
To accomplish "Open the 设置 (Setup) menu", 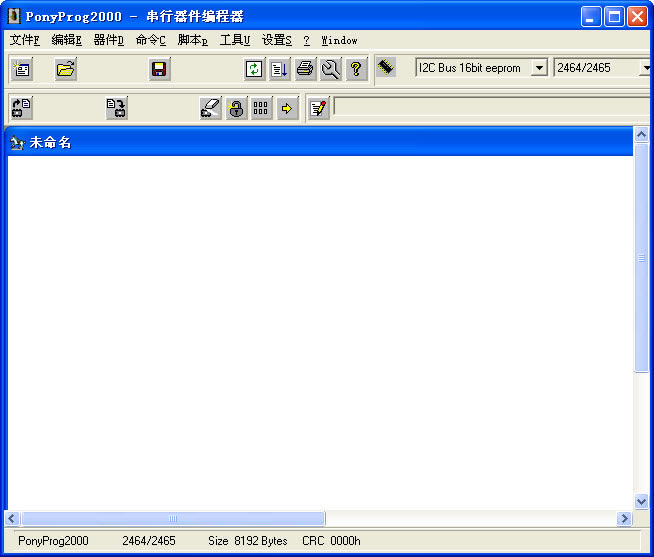I will pos(276,41).
